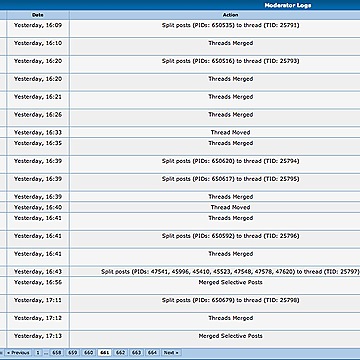
Task: Select current page 661
Action: pyautogui.click(x=105, y=353)
